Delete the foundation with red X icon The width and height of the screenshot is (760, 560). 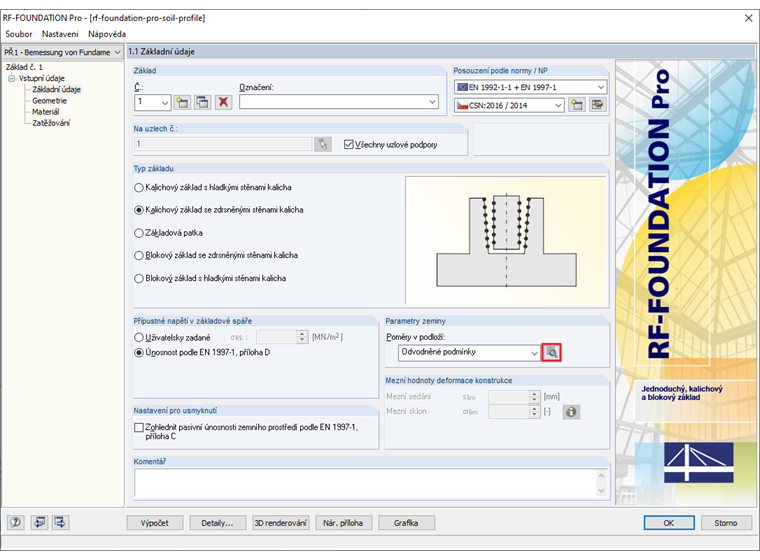[x=223, y=102]
